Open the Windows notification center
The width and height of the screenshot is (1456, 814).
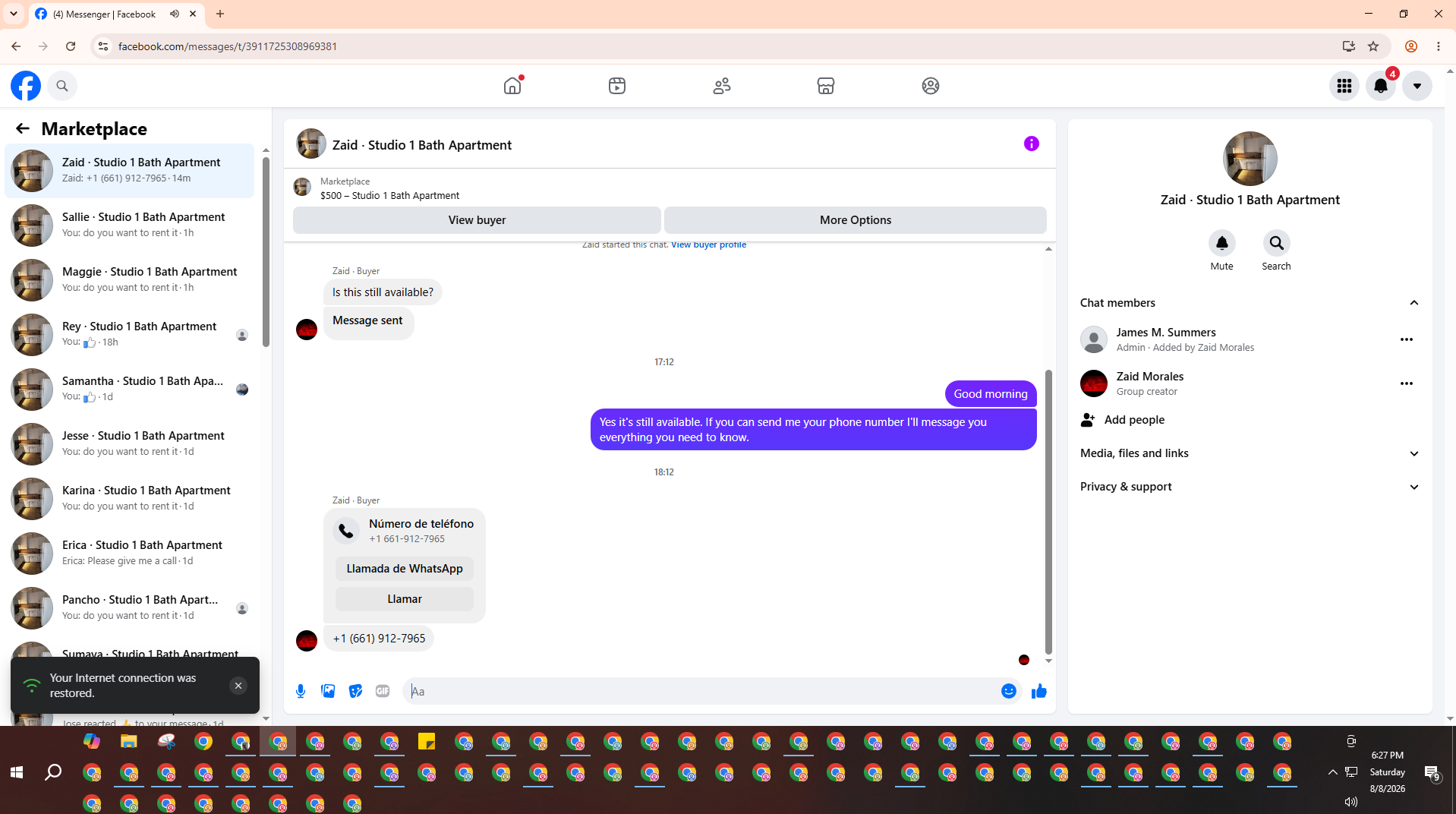pyautogui.click(x=1432, y=773)
